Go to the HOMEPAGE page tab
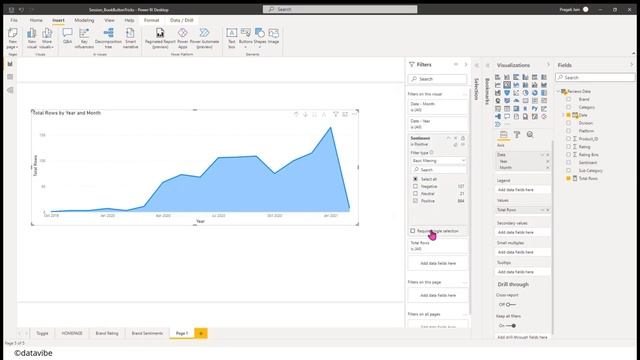The width and height of the screenshot is (640, 360). click(x=72, y=333)
